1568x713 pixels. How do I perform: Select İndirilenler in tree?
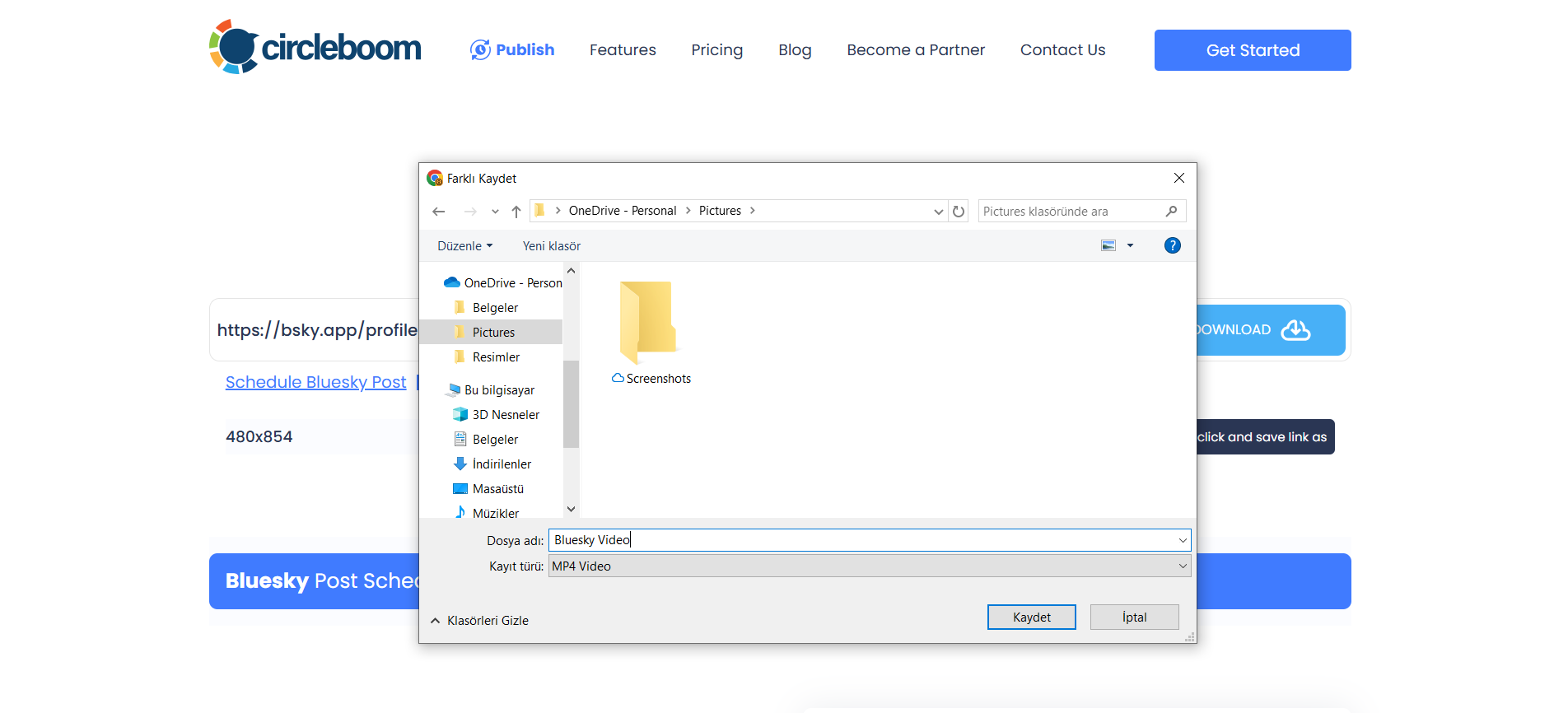pyautogui.click(x=491, y=464)
